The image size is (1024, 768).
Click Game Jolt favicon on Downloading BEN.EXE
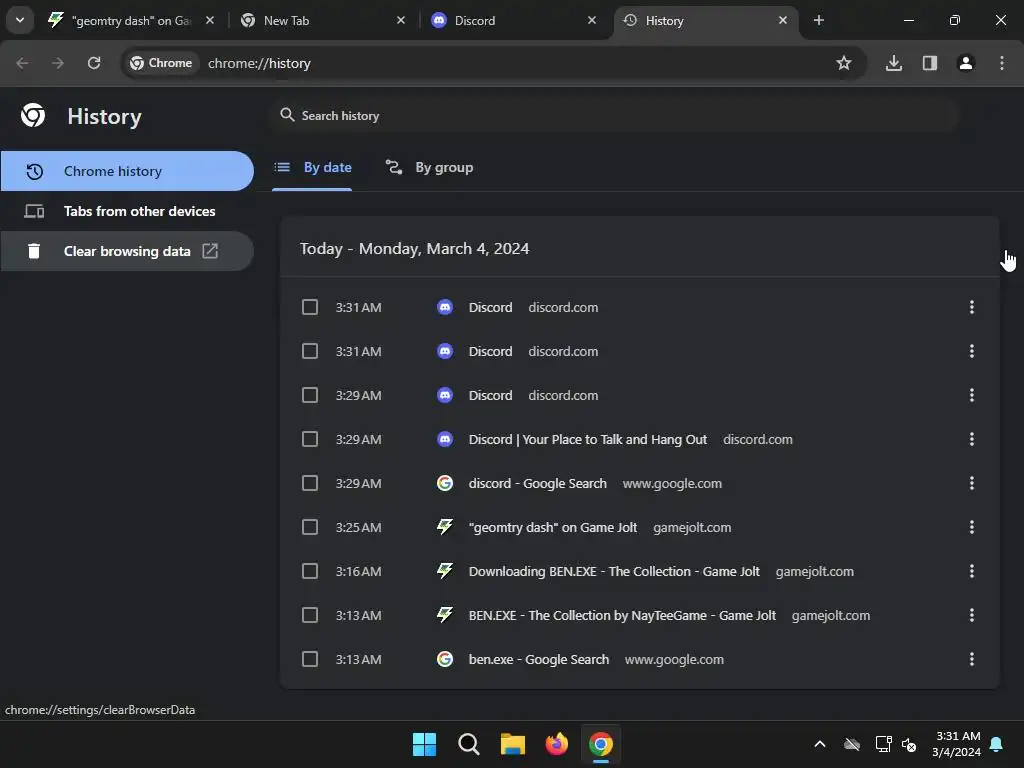coord(445,571)
